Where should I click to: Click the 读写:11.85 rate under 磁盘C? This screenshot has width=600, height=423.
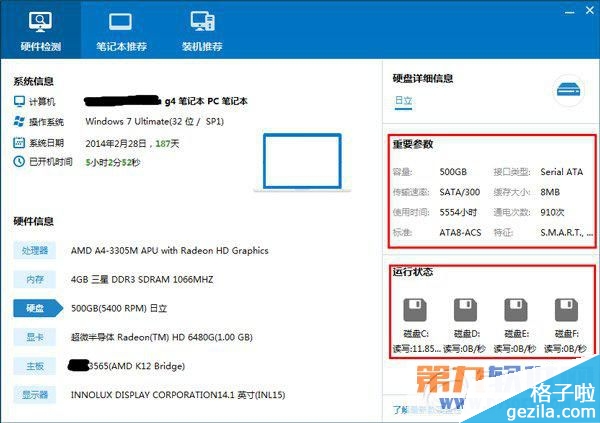[416, 349]
